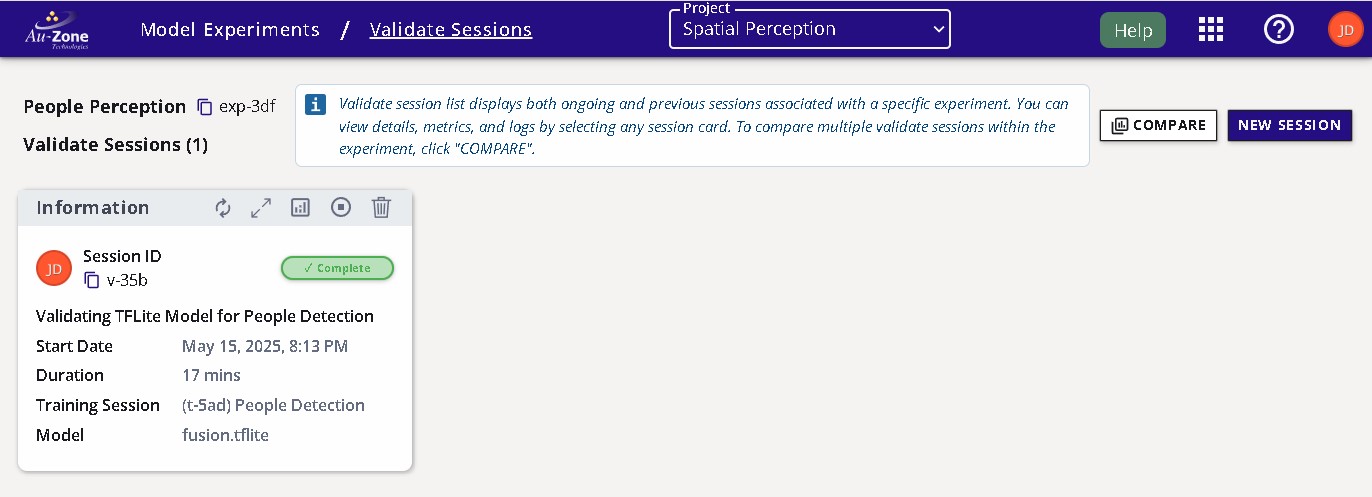1372x497 pixels.
Task: Start a NEW SESSION
Action: 1289,125
